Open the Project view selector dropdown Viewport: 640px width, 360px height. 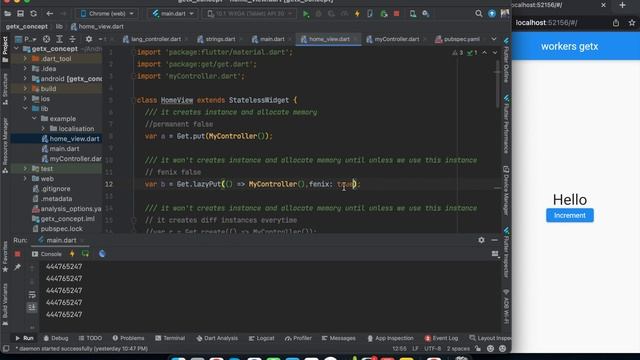26,39
